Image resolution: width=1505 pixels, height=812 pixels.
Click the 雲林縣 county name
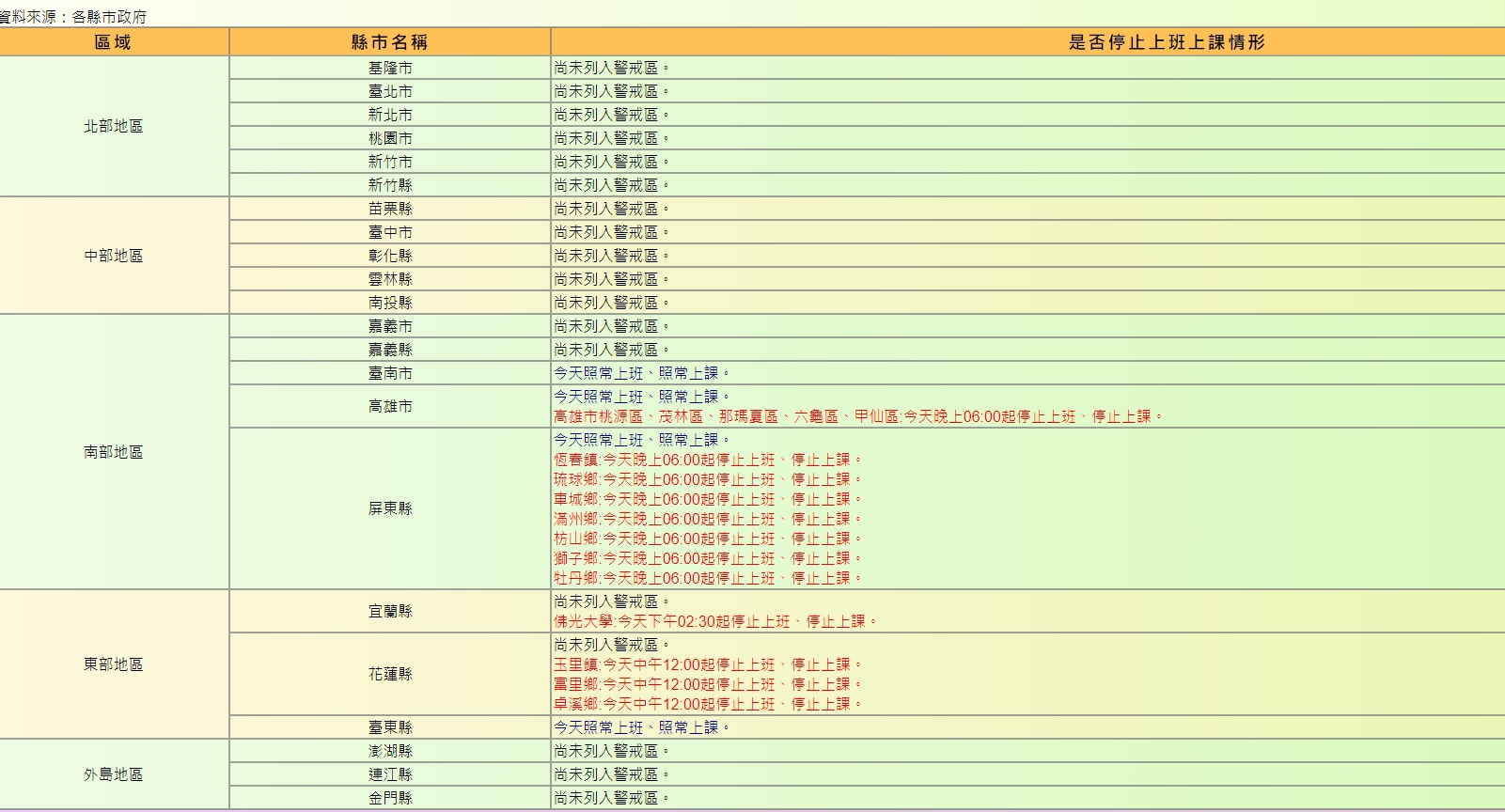coord(390,279)
